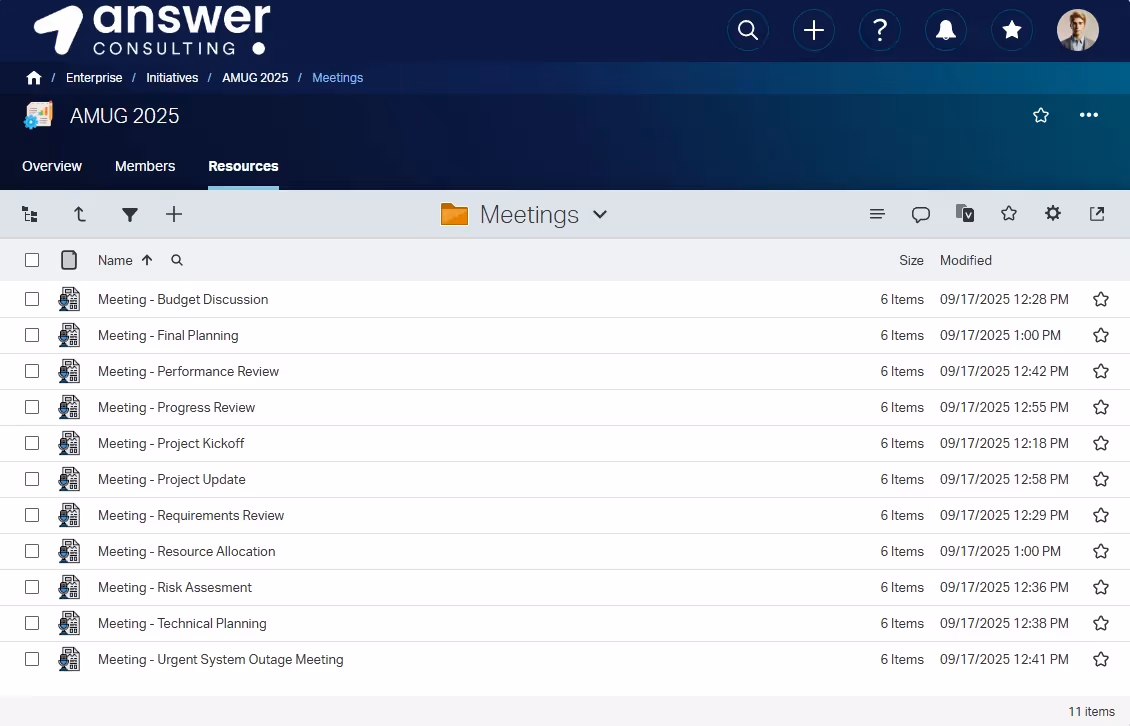Go to Enterprise breadcrumb
Image resolution: width=1130 pixels, height=726 pixels.
pyautogui.click(x=94, y=78)
